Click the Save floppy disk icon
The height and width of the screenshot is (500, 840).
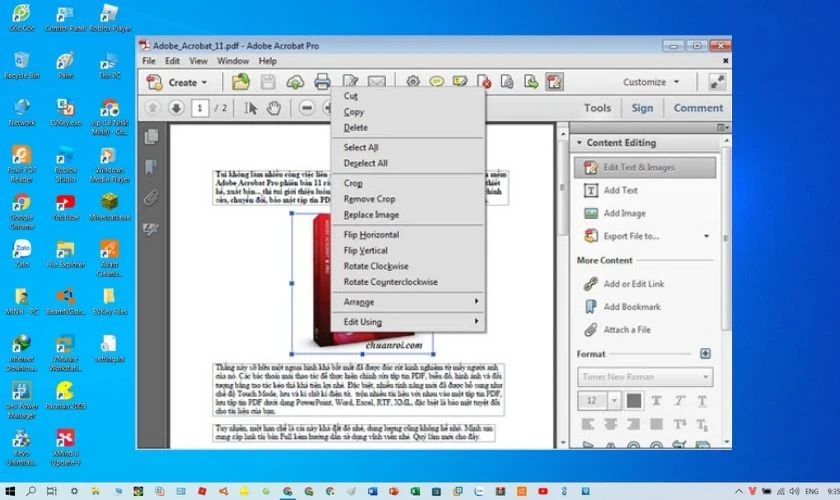[267, 82]
